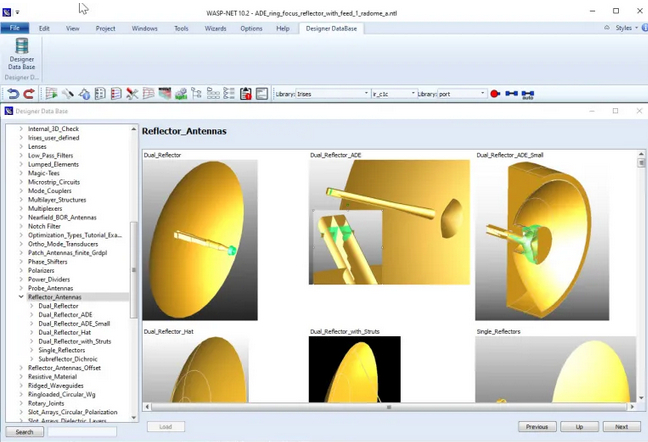648x442 pixels.
Task: Open the File tab
Action: [15, 28]
